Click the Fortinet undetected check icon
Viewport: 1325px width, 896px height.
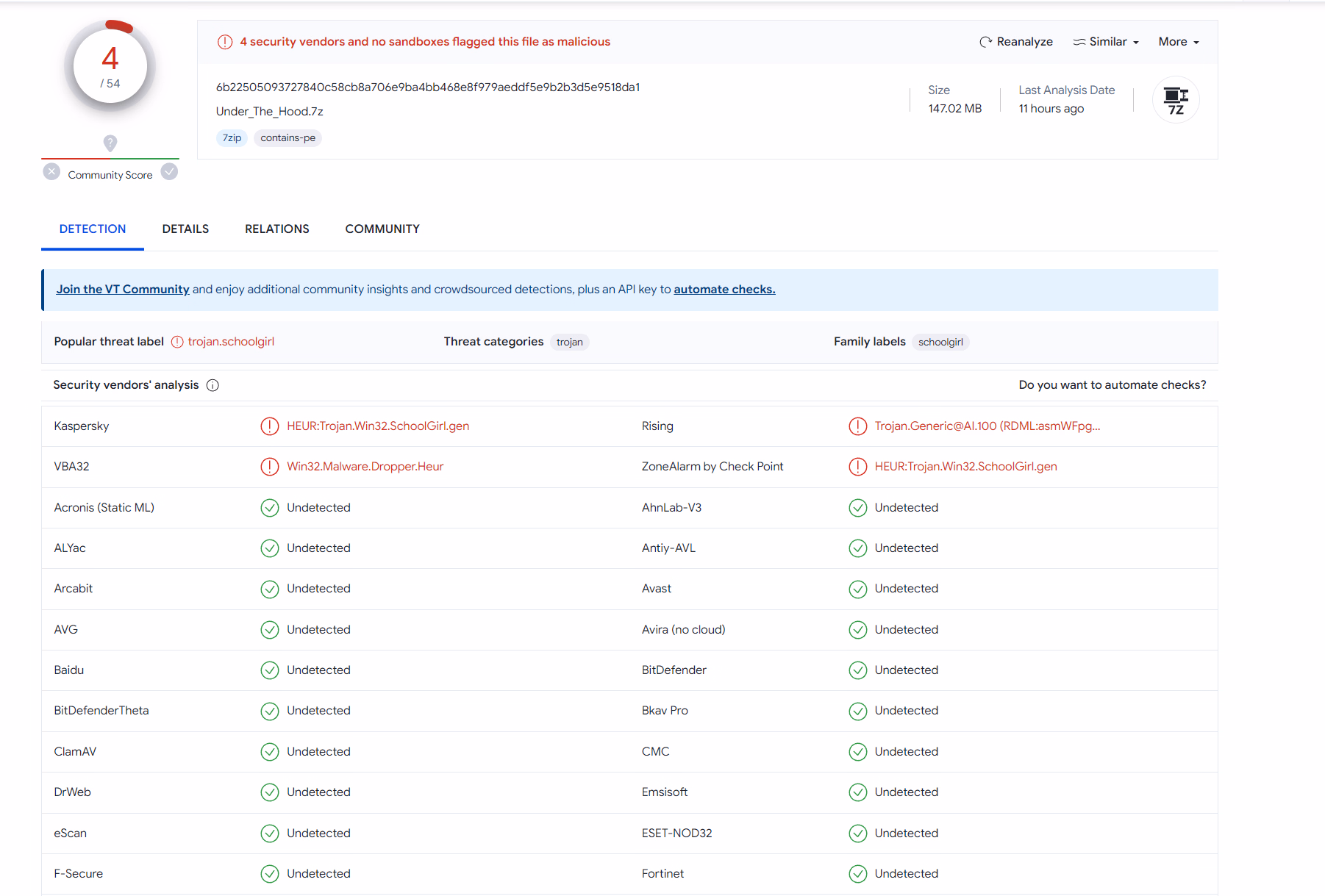pos(858,874)
